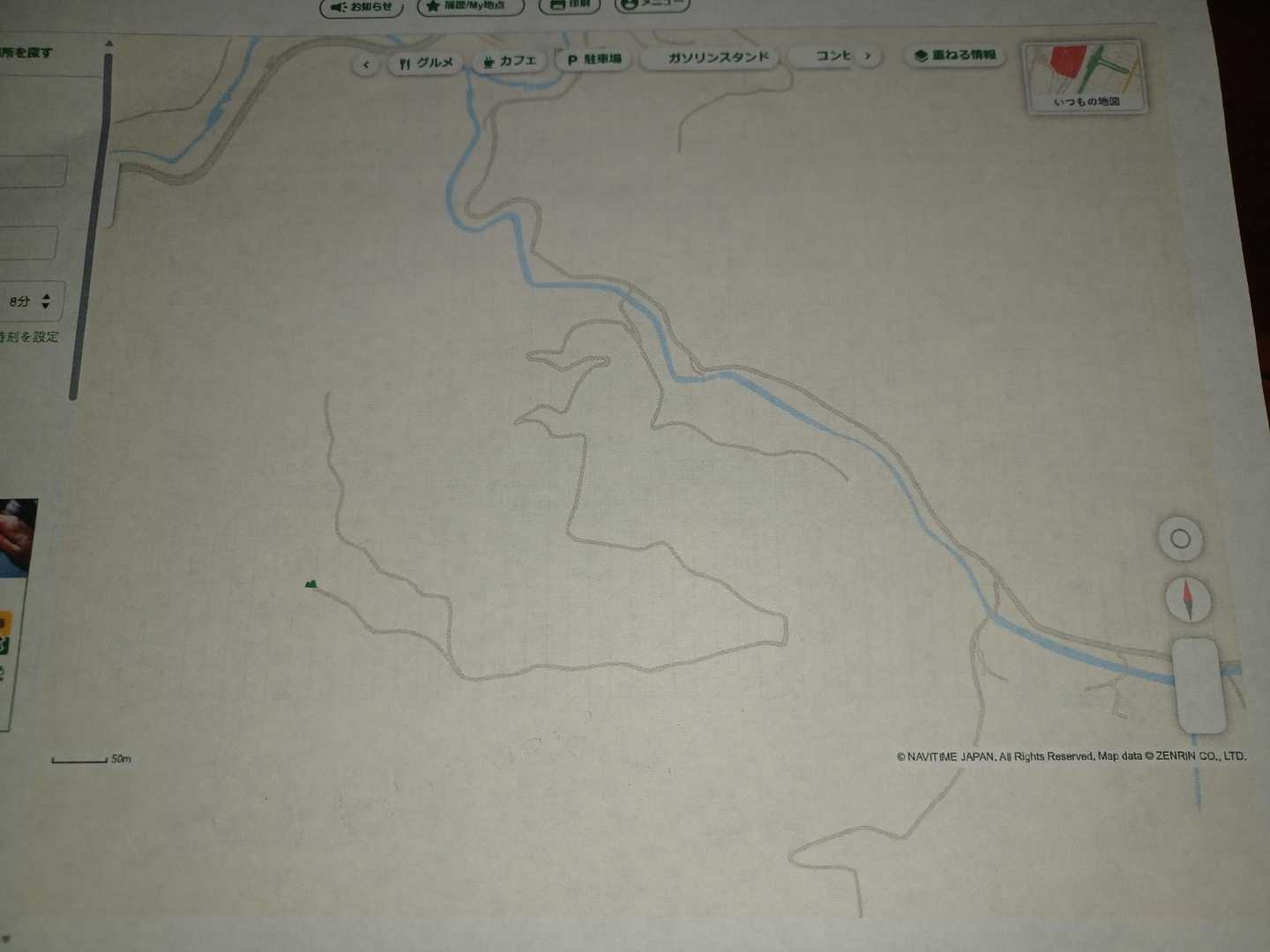
Task: Click the 時刻を設定 link
Action: pos(30,337)
